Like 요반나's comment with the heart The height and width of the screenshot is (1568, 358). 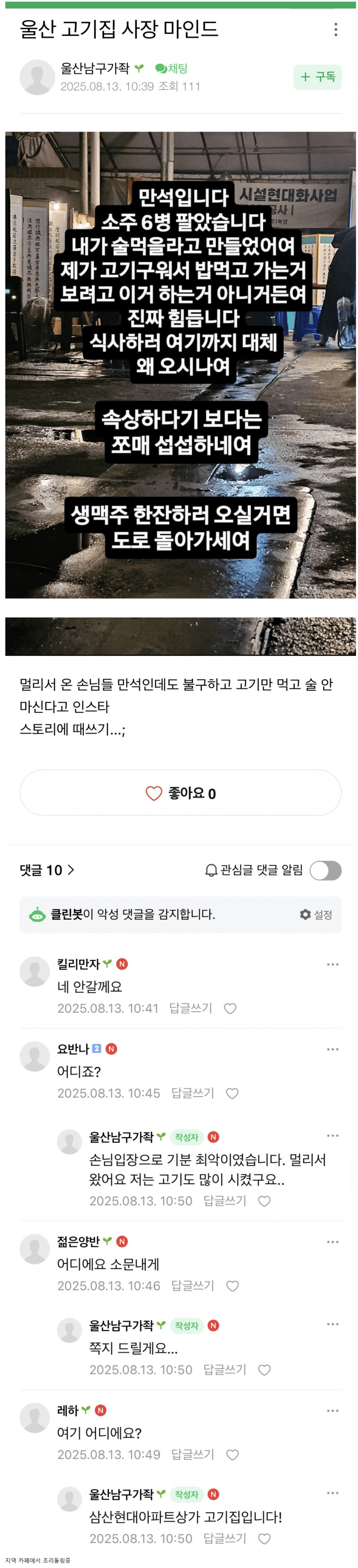pos(232,1093)
